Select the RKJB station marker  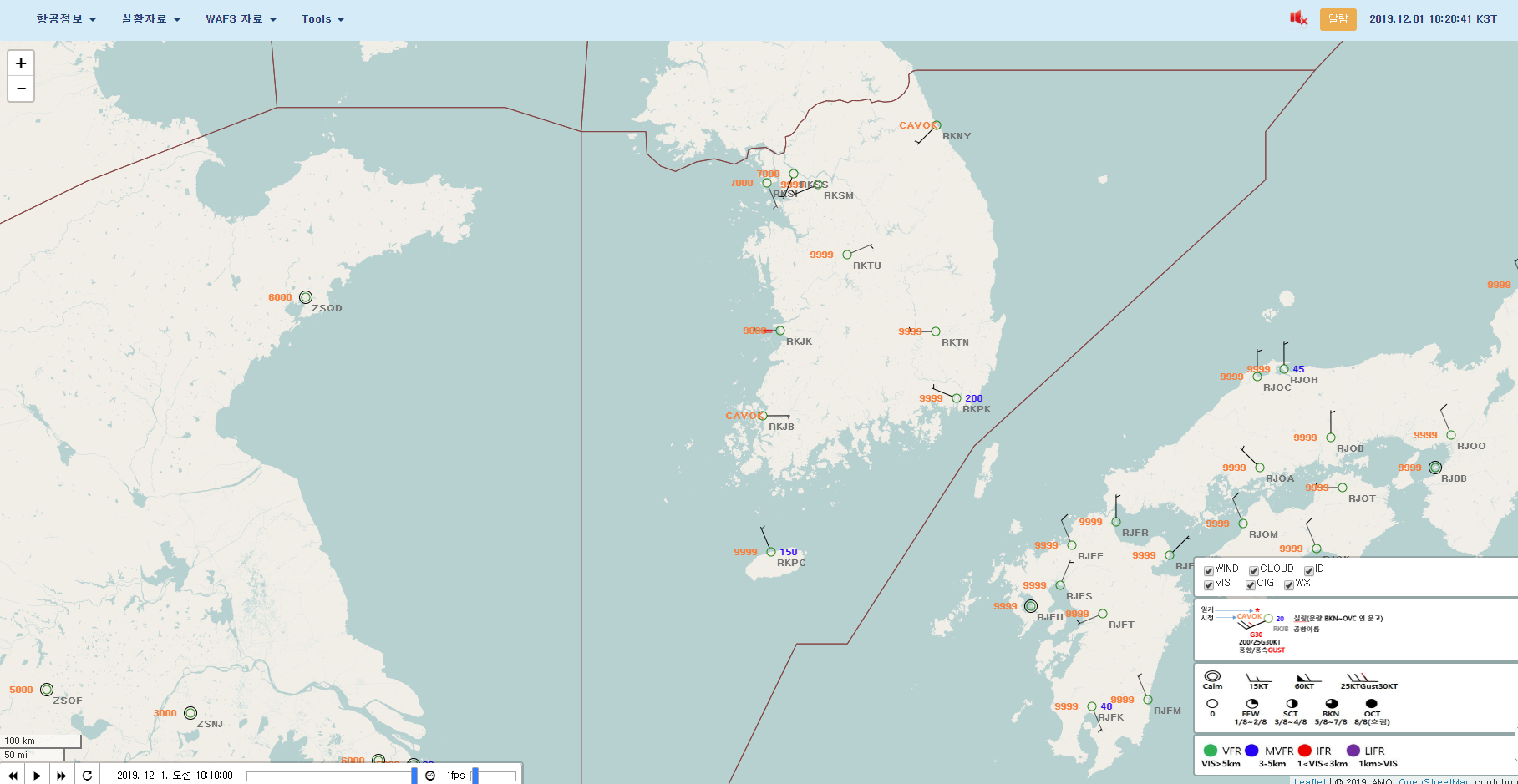tap(763, 416)
